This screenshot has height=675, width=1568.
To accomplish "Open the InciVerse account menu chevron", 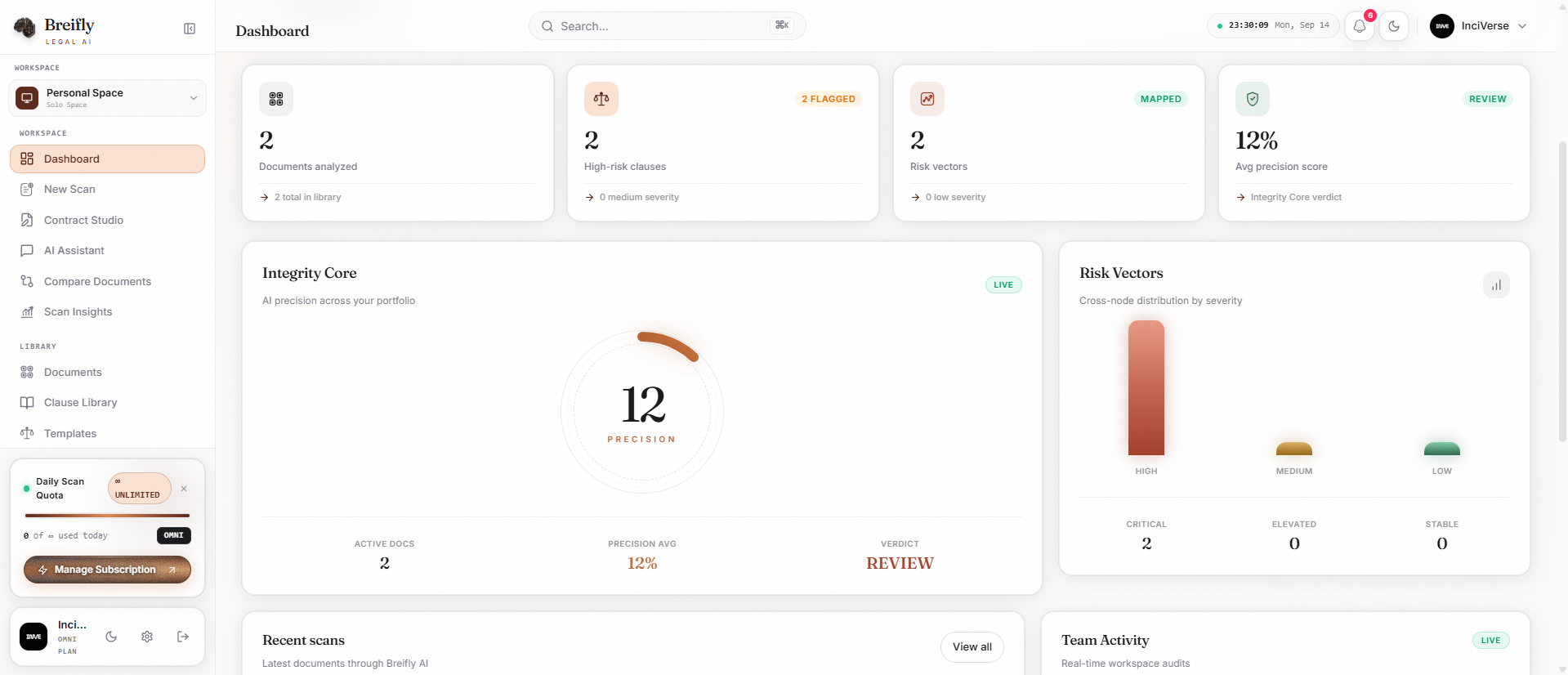I will tap(1522, 26).
